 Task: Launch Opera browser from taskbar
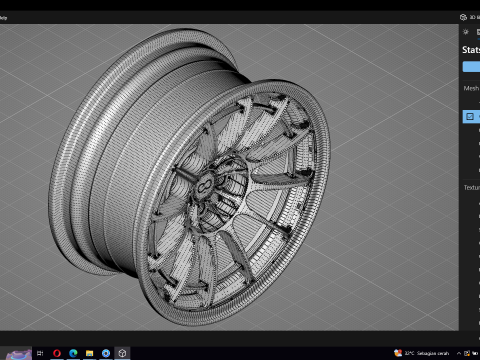pos(57,353)
